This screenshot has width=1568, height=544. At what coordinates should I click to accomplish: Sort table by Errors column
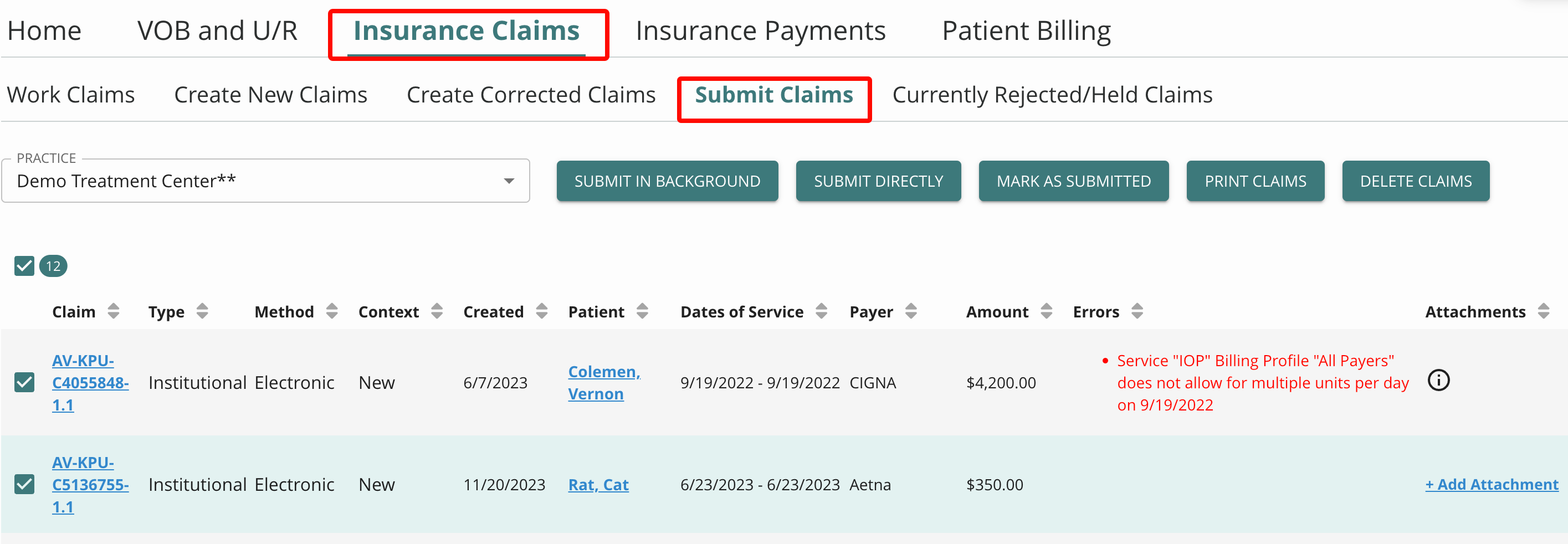[1137, 311]
